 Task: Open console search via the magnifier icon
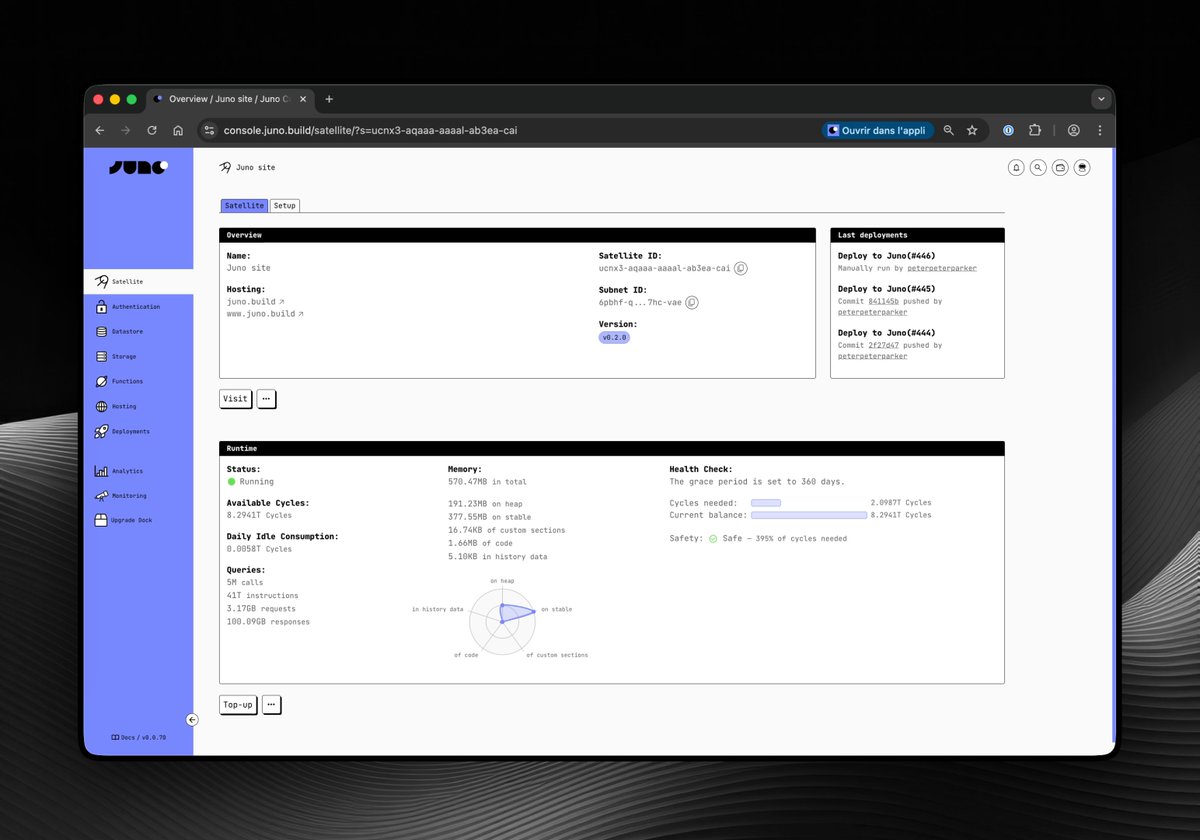1038,168
